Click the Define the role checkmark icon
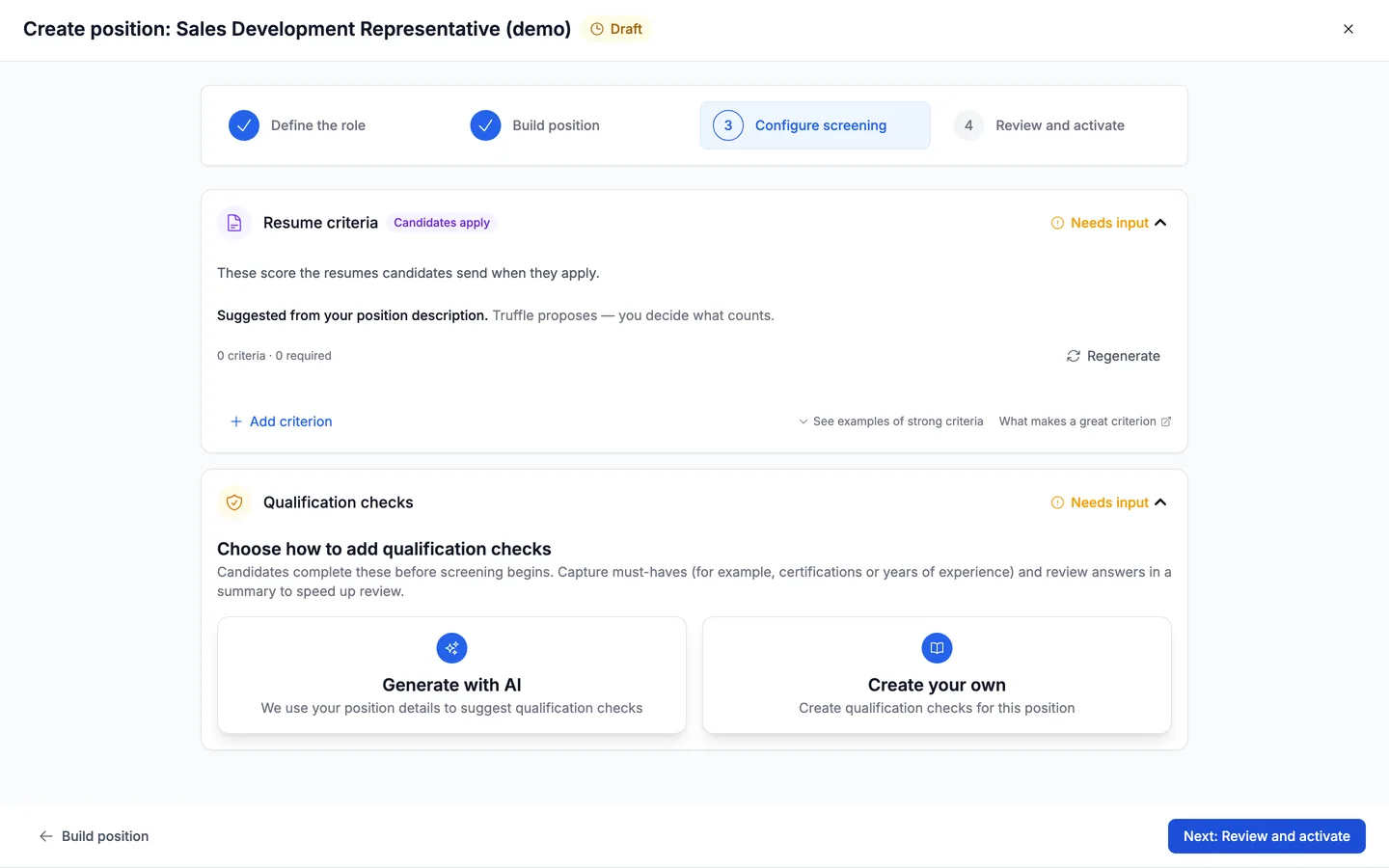1389x868 pixels. point(244,125)
